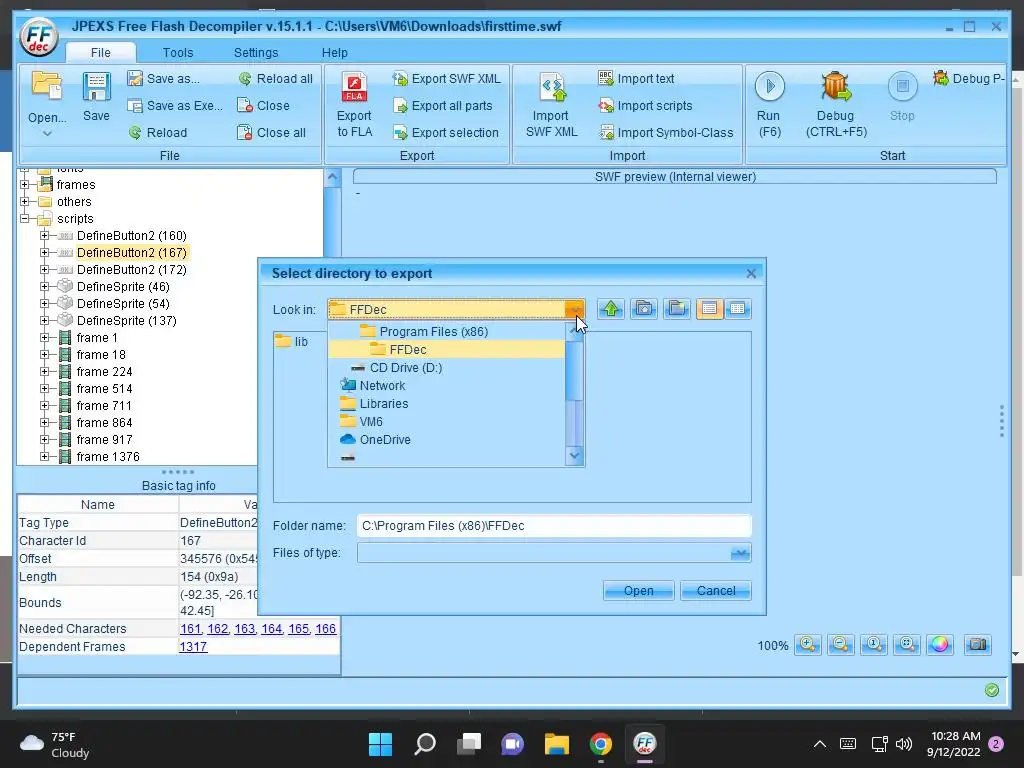This screenshot has height=768, width=1024.
Task: Zoom out the SWF preview
Action: [840, 645]
